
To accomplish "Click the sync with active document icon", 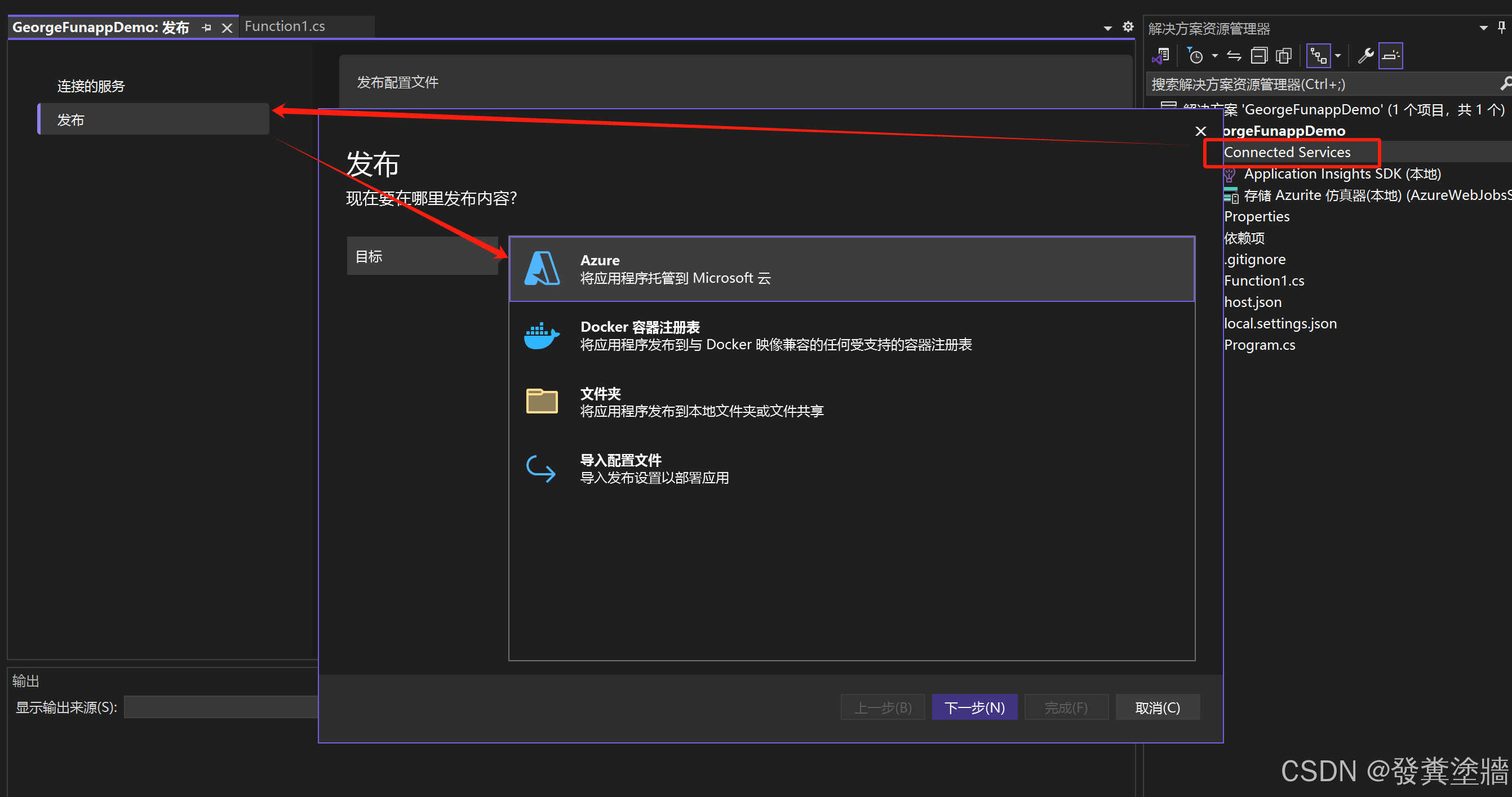I will point(1234,56).
